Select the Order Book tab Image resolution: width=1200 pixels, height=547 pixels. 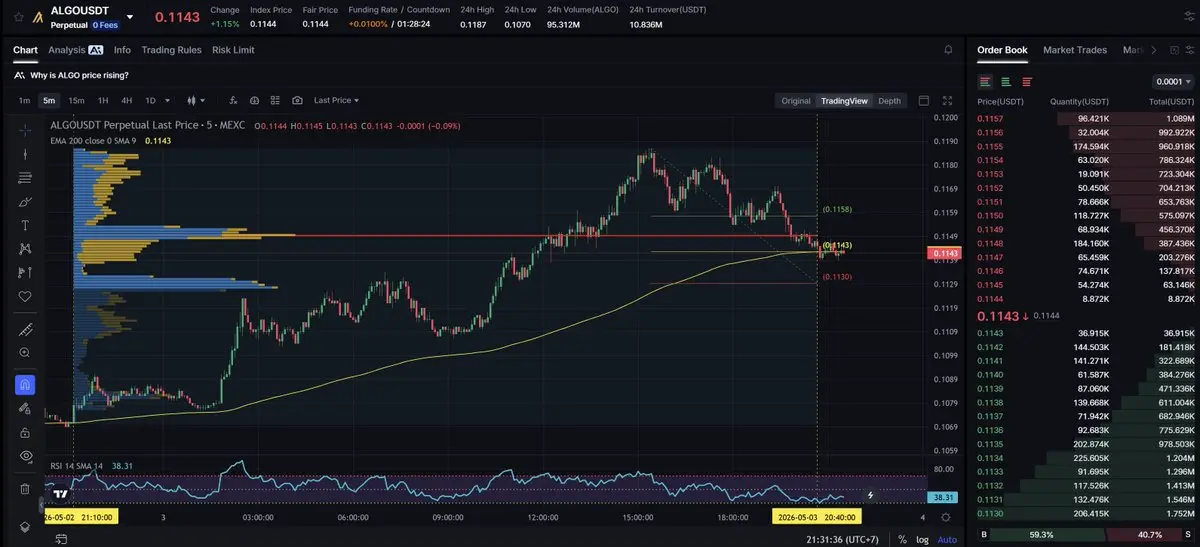(x=1002, y=50)
